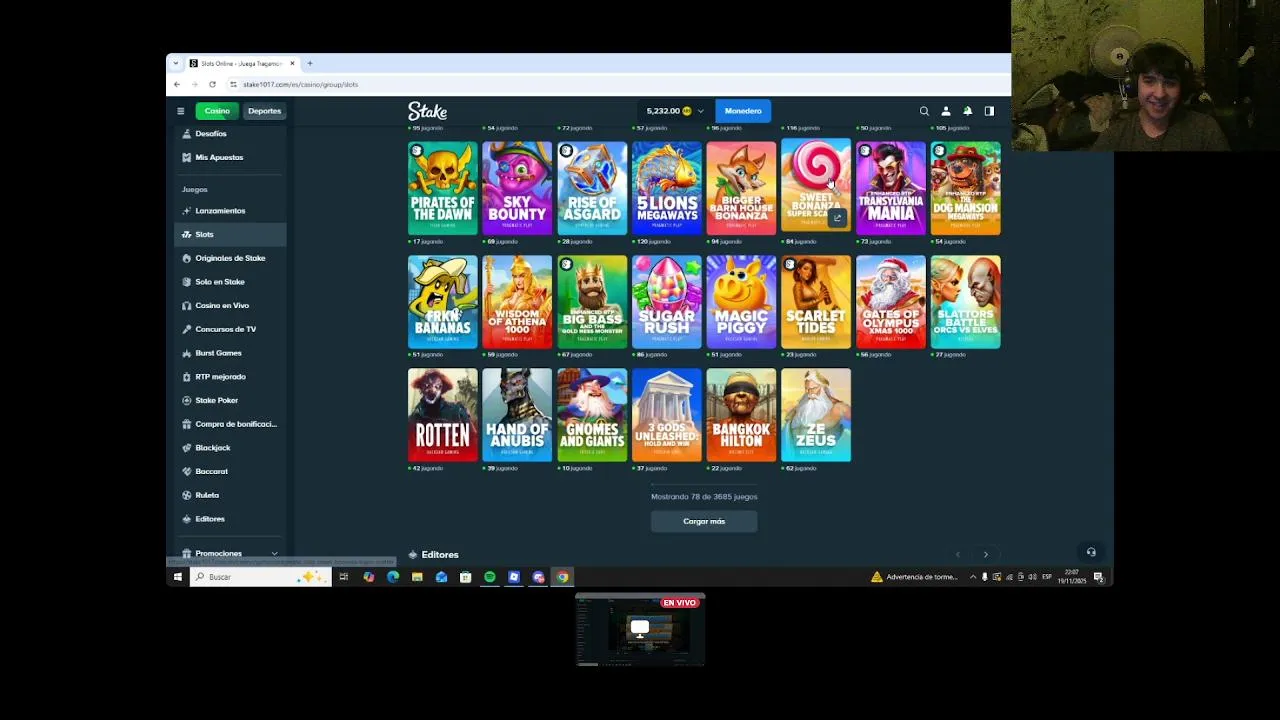Open Burst Games in sidebar

click(231, 353)
